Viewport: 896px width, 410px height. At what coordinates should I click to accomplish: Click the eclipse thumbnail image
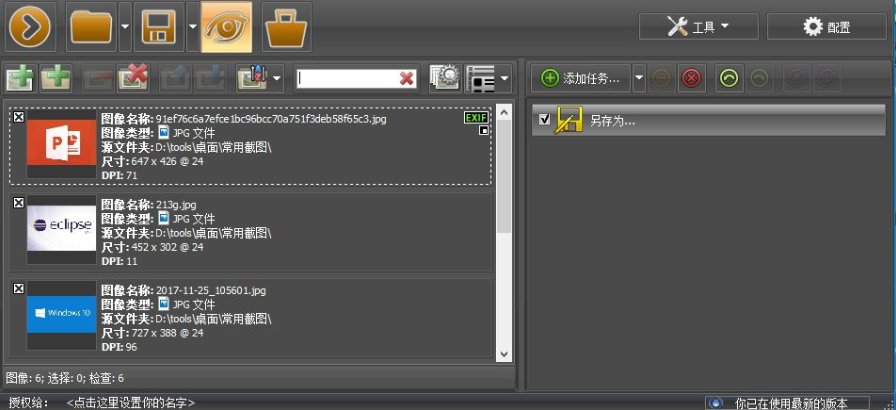62,230
